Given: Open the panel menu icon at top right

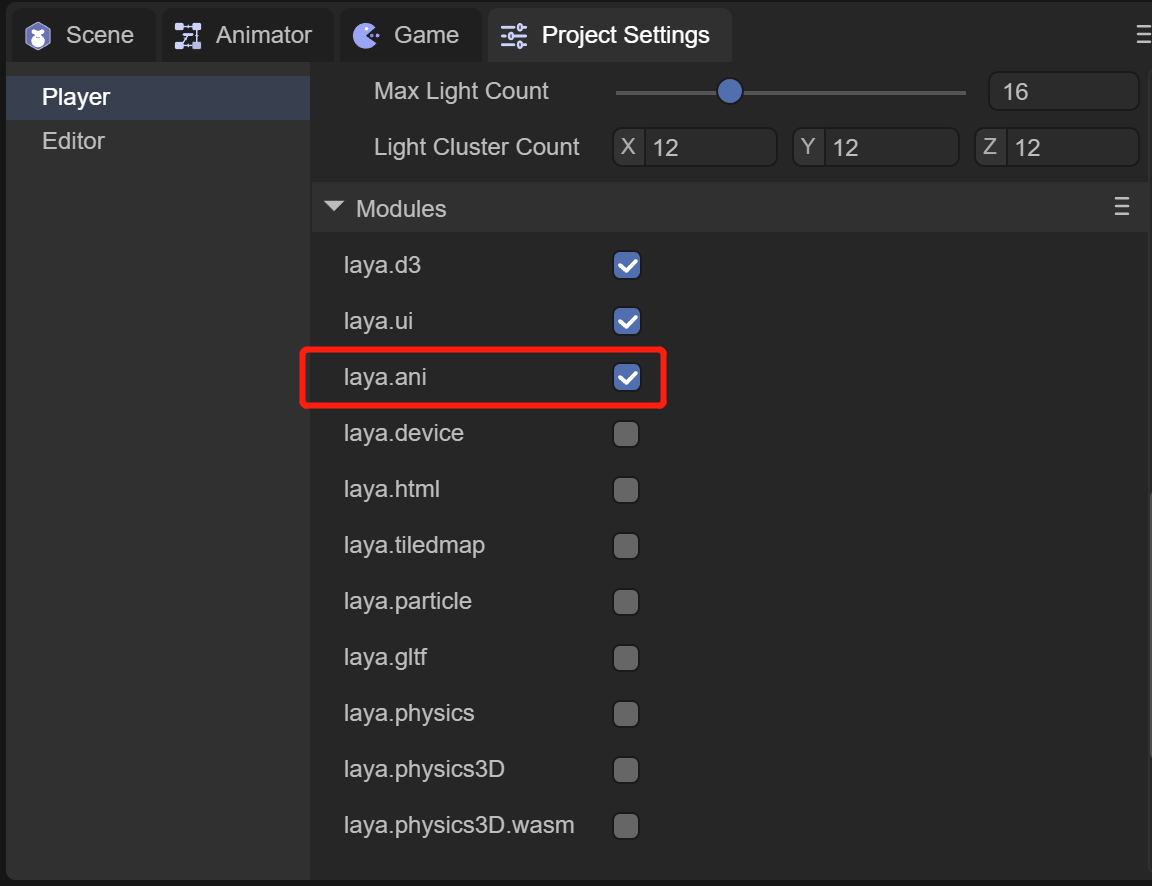Looking at the screenshot, I should (x=1144, y=35).
